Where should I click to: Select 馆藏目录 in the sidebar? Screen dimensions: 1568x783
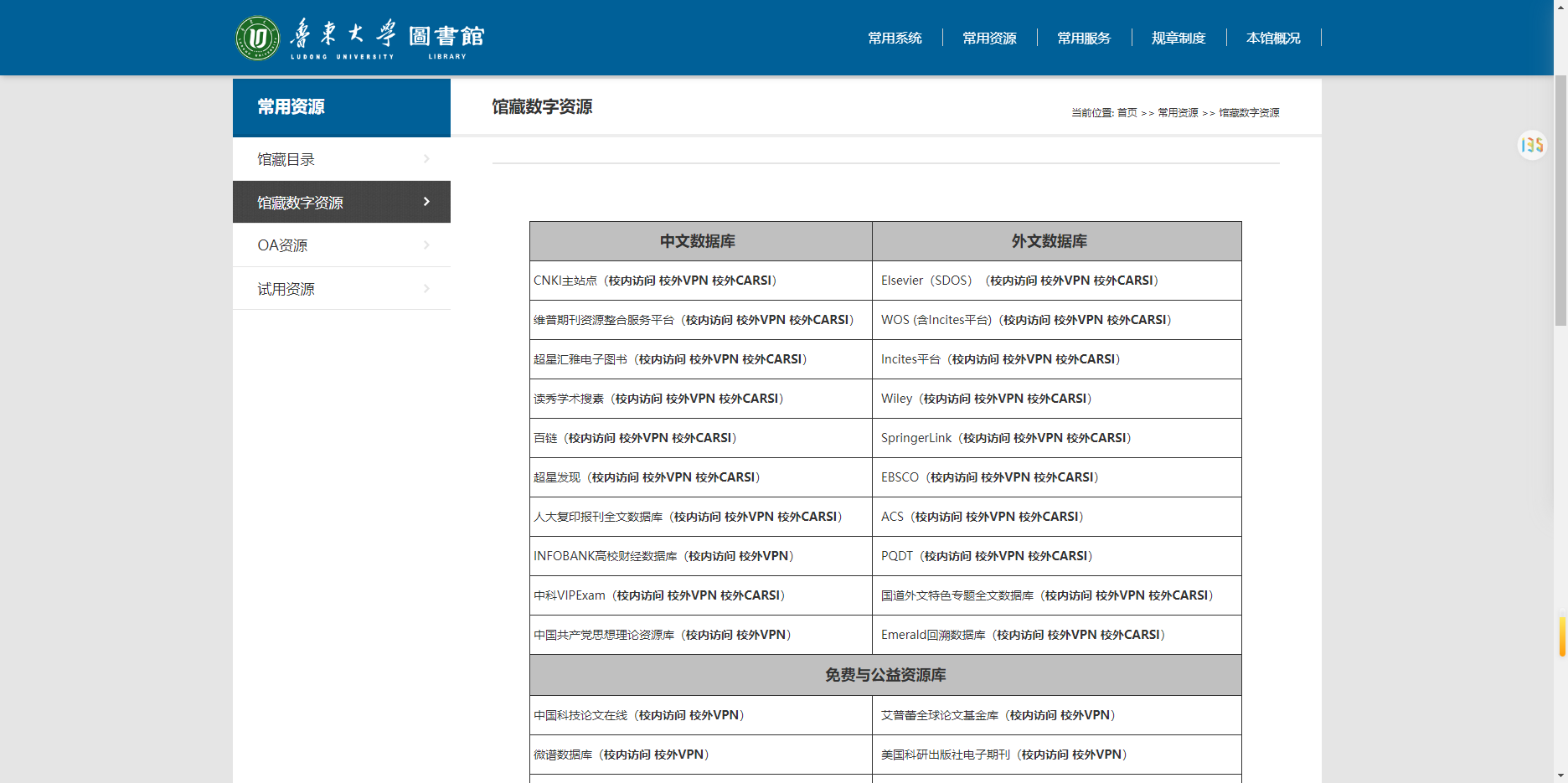(342, 159)
